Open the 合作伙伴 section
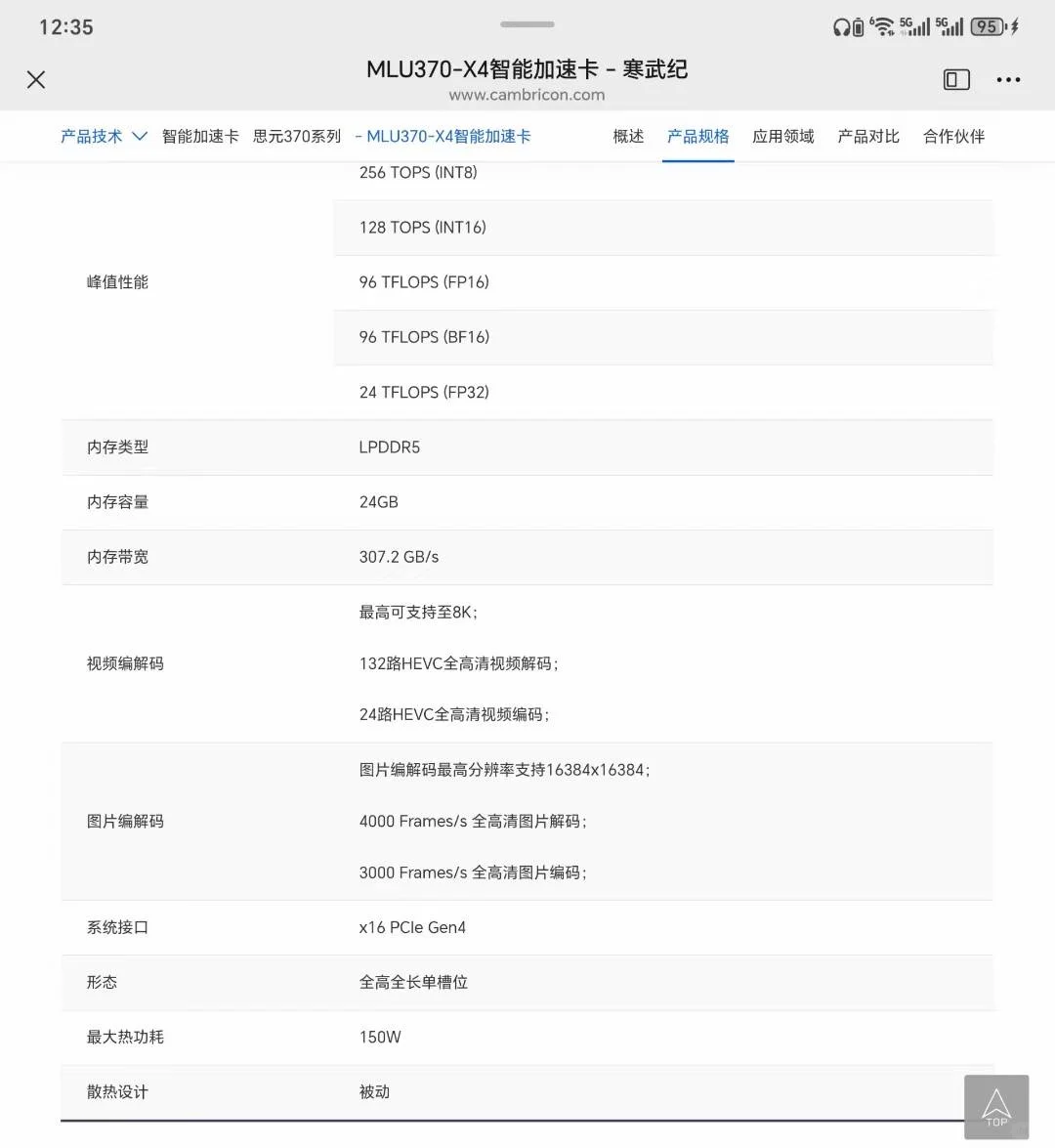The image size is (1055, 1148). 952,136
